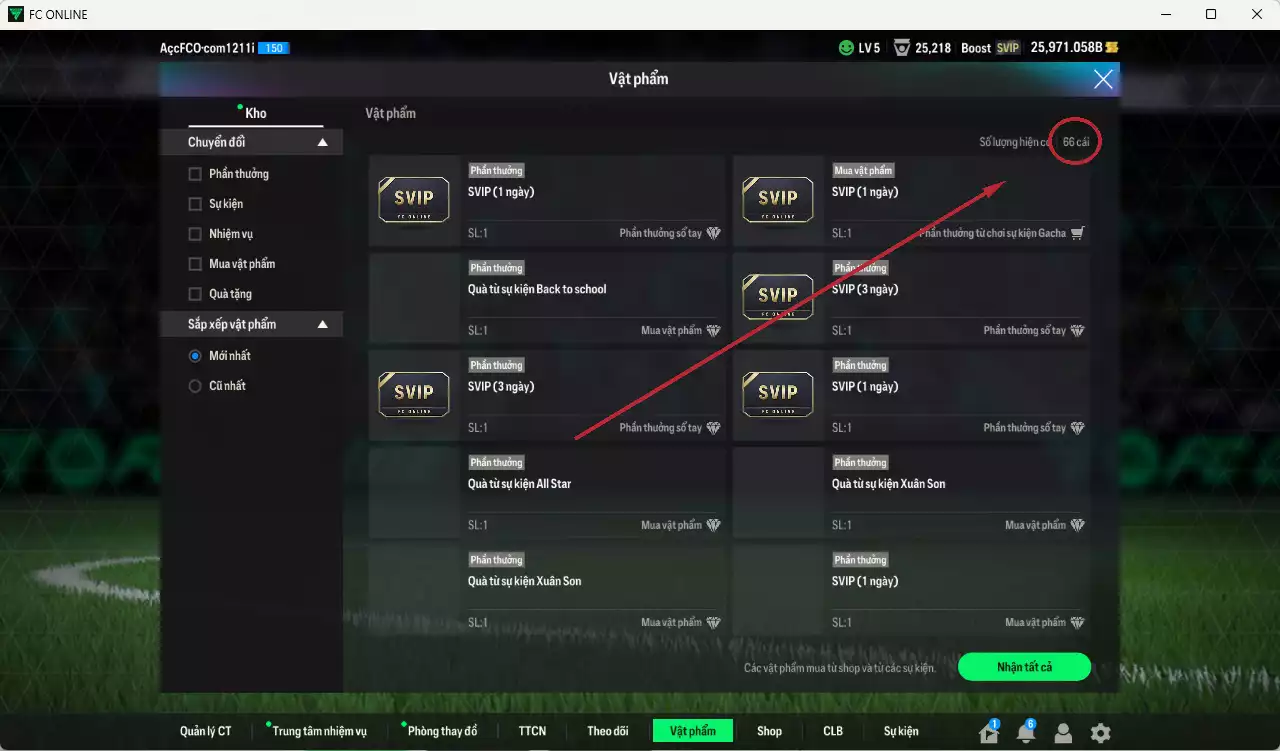Screen dimensions: 1280x751
Task: Go to Trung tâm nhiệm vụ menu
Action: click(319, 731)
